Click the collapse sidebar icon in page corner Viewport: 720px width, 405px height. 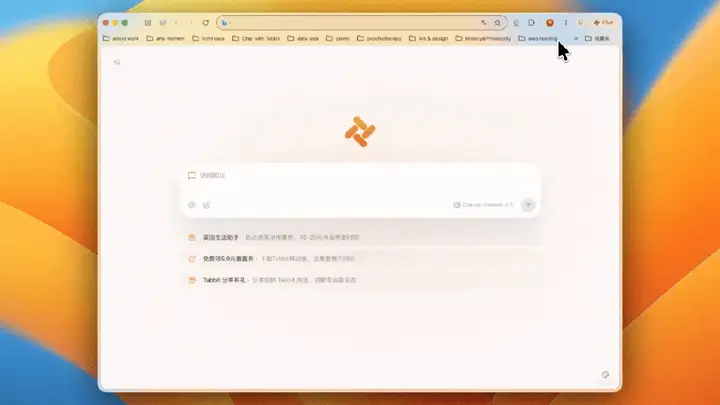point(117,62)
